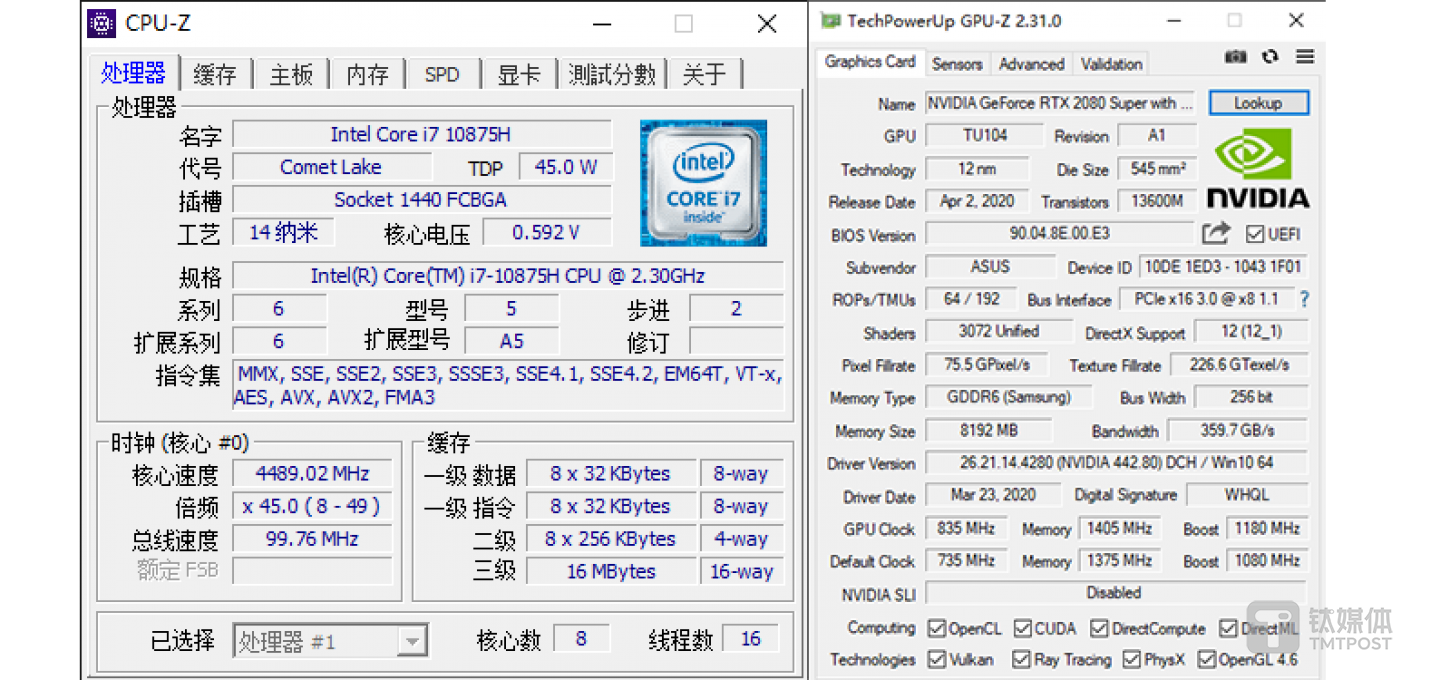1440x680 pixels.
Task: Switch to the 主板 tab in CPU-Z
Action: (x=291, y=75)
